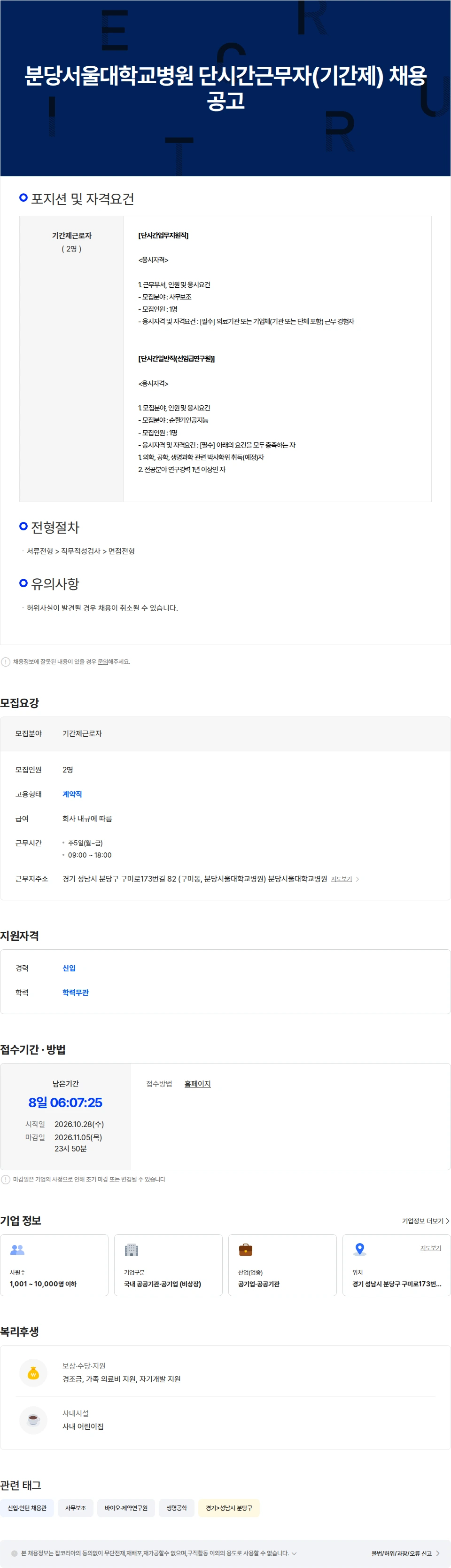
Task: Open 지도보기 link next to work address
Action: tap(342, 879)
